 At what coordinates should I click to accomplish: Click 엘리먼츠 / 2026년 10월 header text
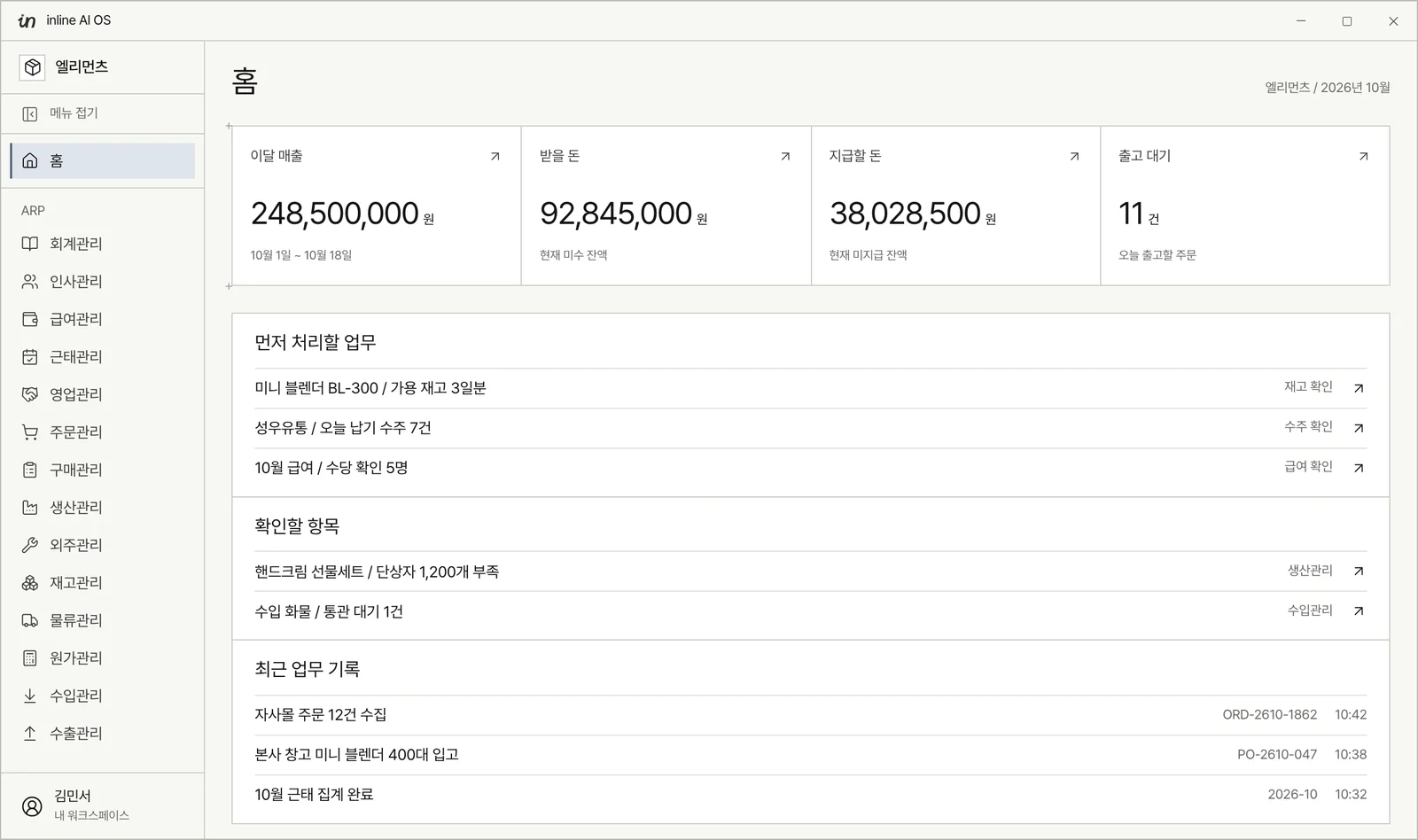point(1328,88)
